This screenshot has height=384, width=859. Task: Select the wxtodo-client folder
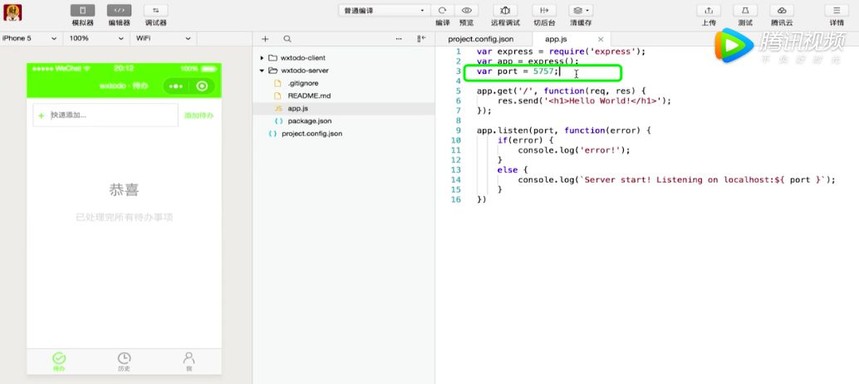[x=303, y=58]
